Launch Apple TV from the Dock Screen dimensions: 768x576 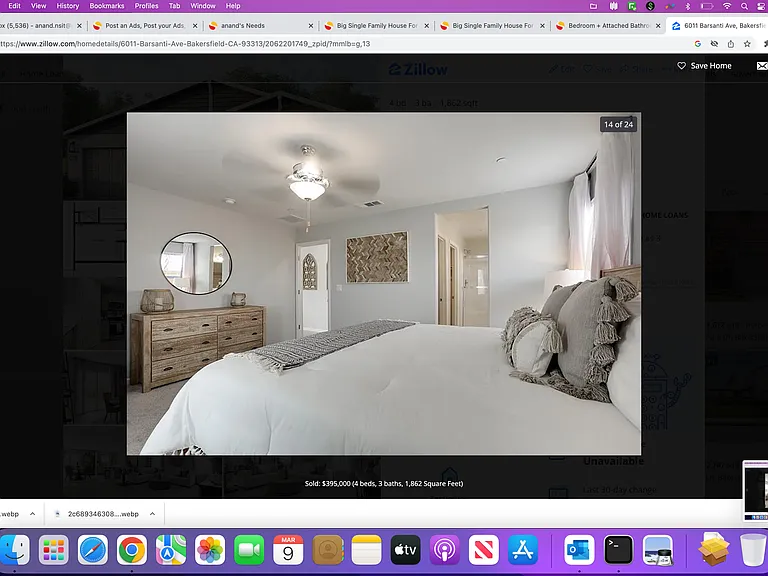coord(405,550)
